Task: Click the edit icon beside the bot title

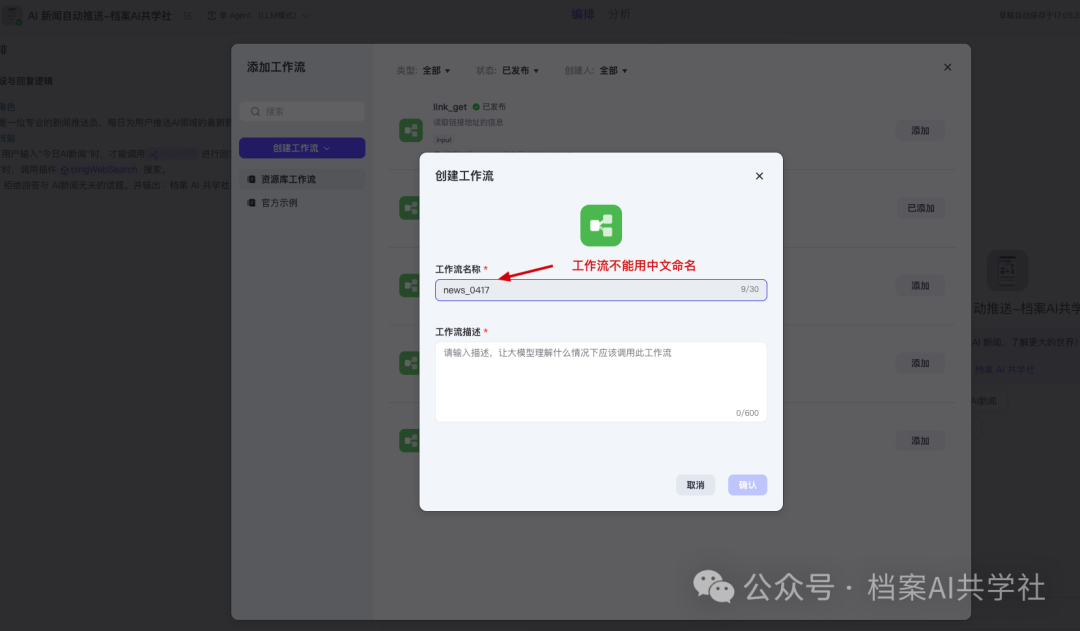Action: tap(187, 16)
